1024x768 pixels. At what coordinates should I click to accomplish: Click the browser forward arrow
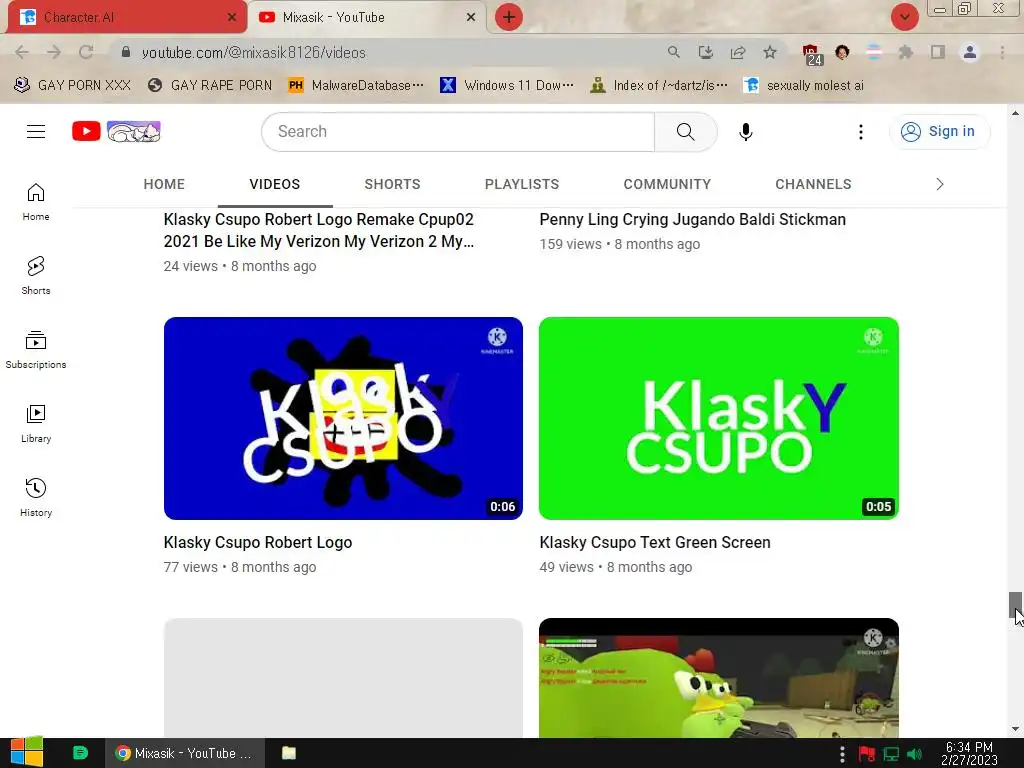pyautogui.click(x=54, y=52)
